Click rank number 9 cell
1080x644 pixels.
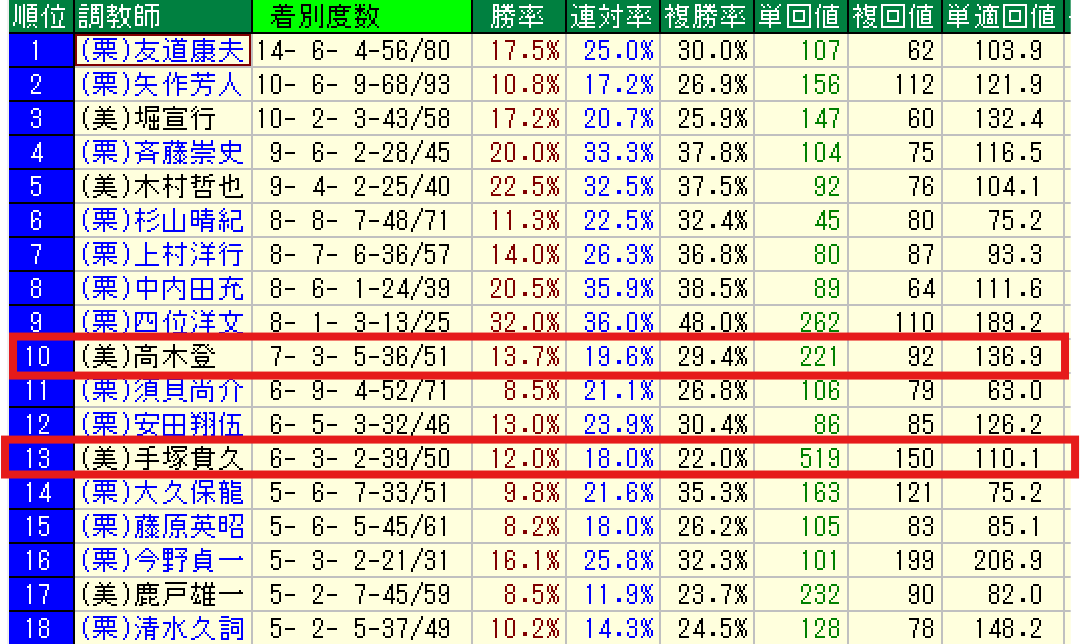[x=38, y=322]
